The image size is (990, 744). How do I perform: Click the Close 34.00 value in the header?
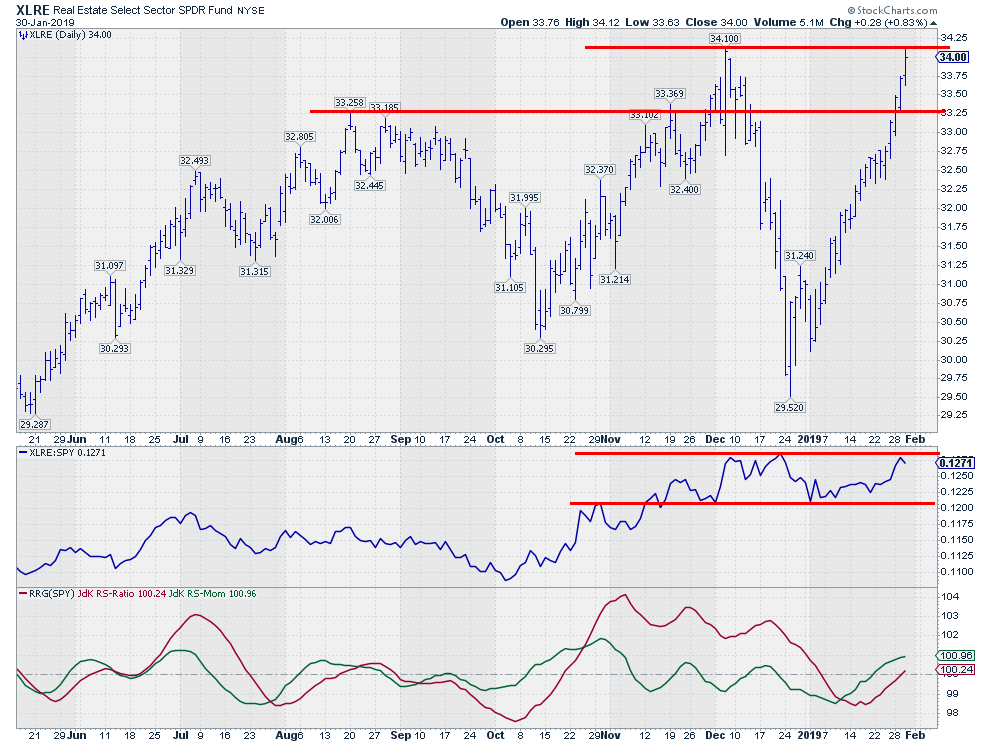pos(716,22)
